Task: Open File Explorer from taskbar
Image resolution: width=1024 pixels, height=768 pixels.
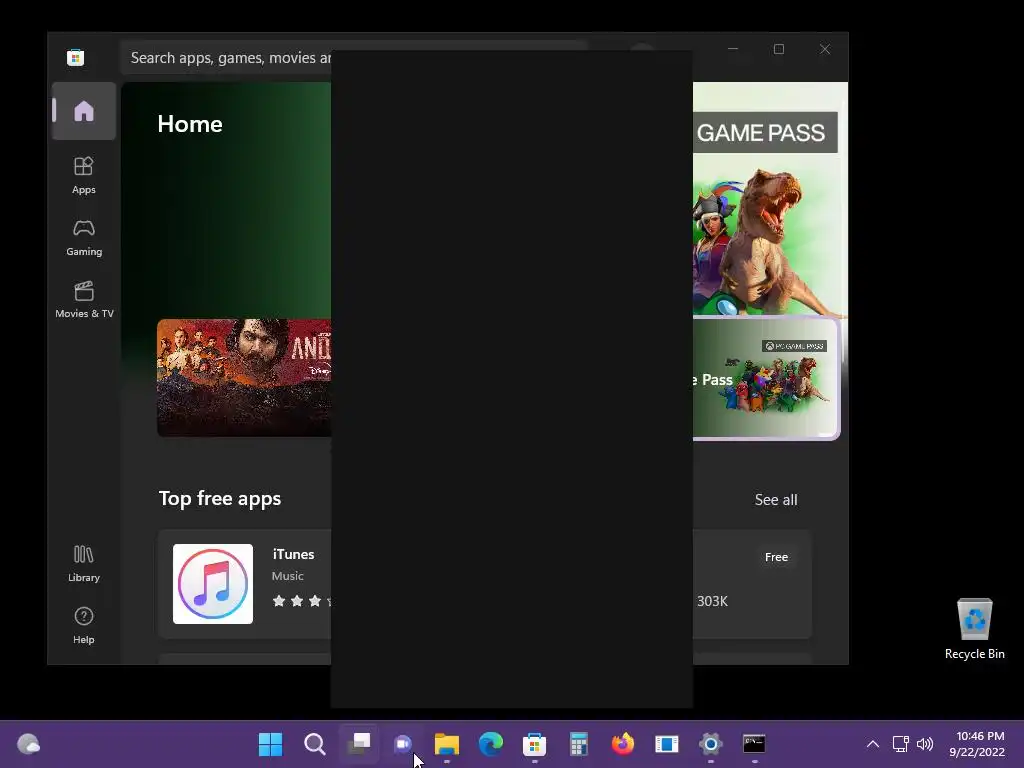Action: click(x=447, y=744)
